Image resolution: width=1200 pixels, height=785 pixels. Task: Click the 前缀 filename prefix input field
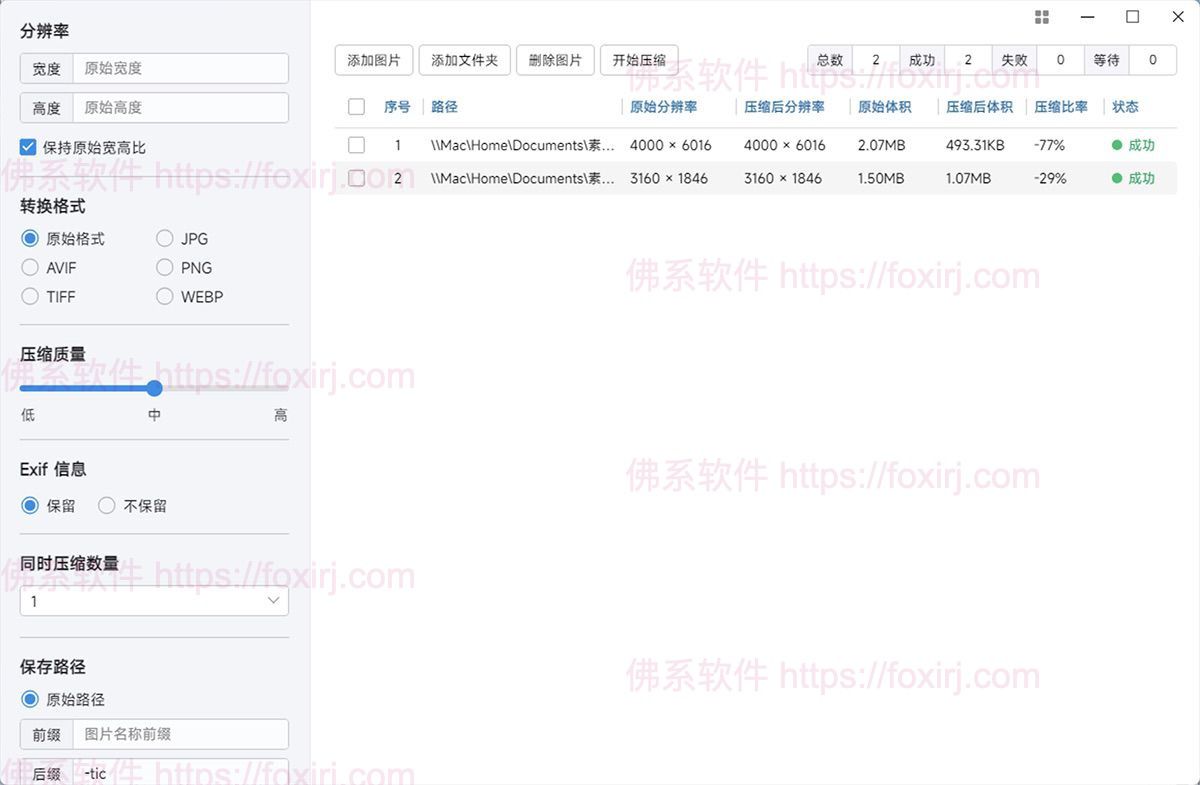180,734
